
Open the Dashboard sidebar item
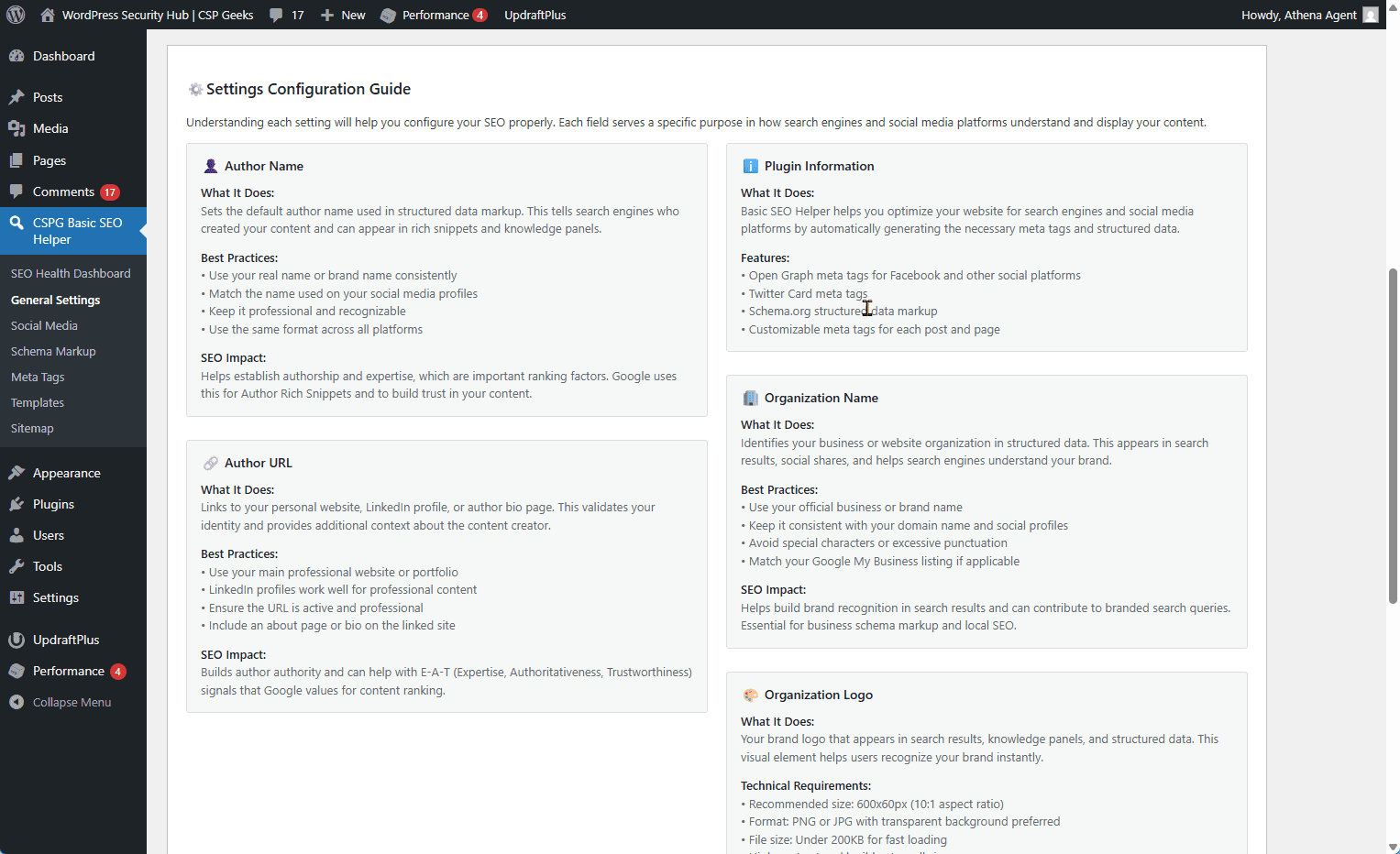pyautogui.click(x=63, y=56)
